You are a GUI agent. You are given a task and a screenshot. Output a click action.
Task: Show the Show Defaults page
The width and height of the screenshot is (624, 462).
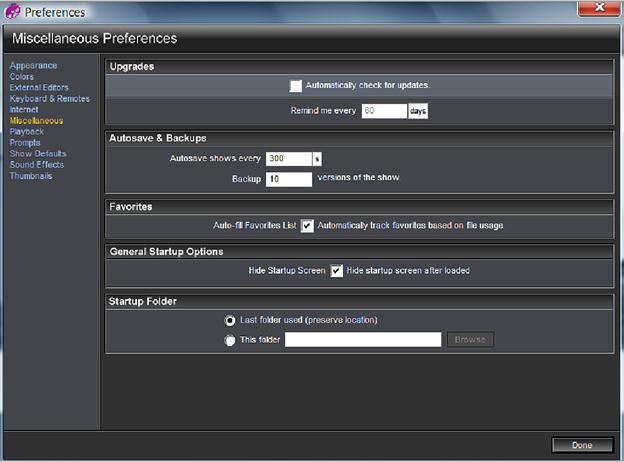click(x=38, y=154)
